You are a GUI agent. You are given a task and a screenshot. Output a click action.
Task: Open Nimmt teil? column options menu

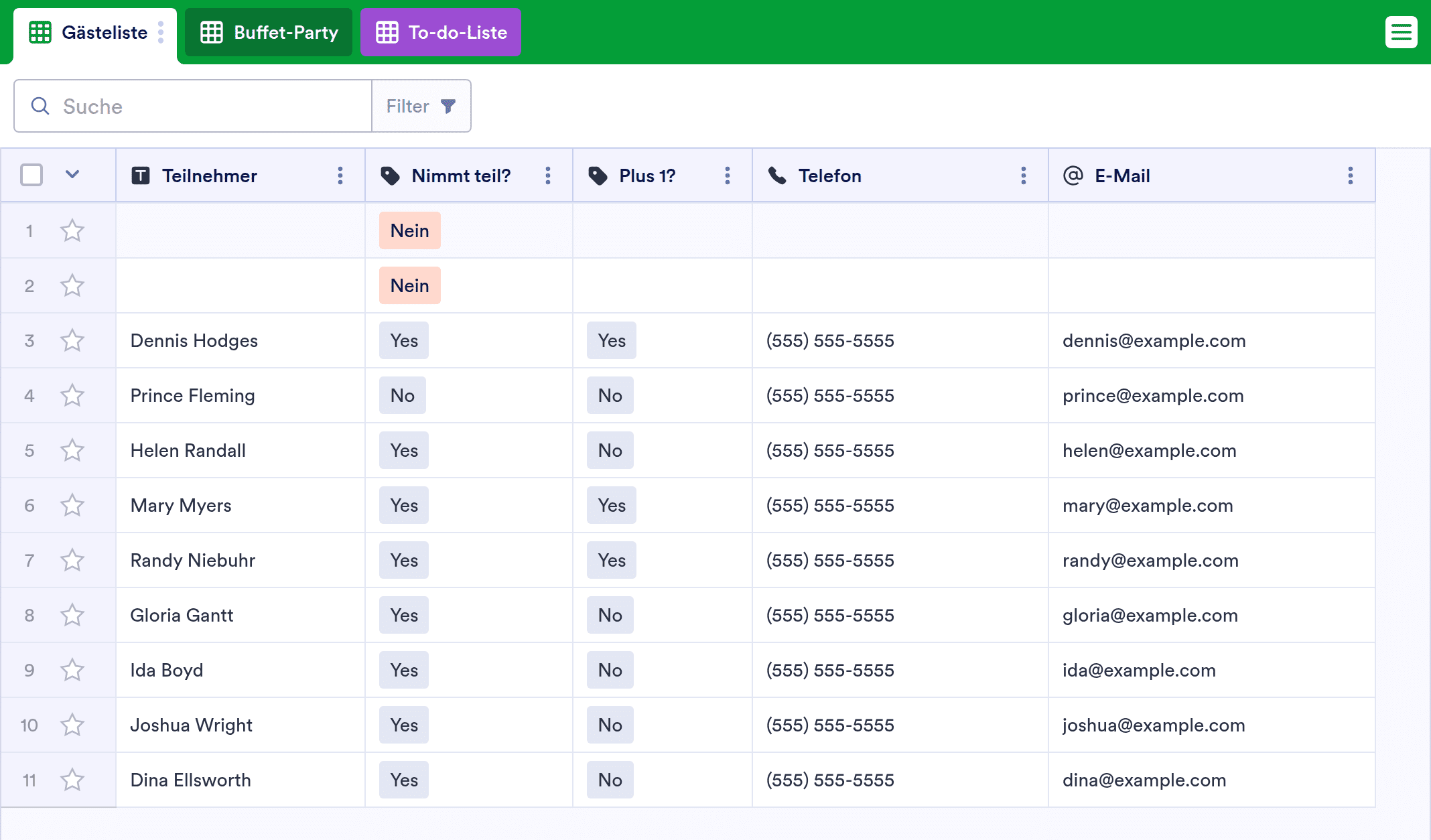point(548,176)
